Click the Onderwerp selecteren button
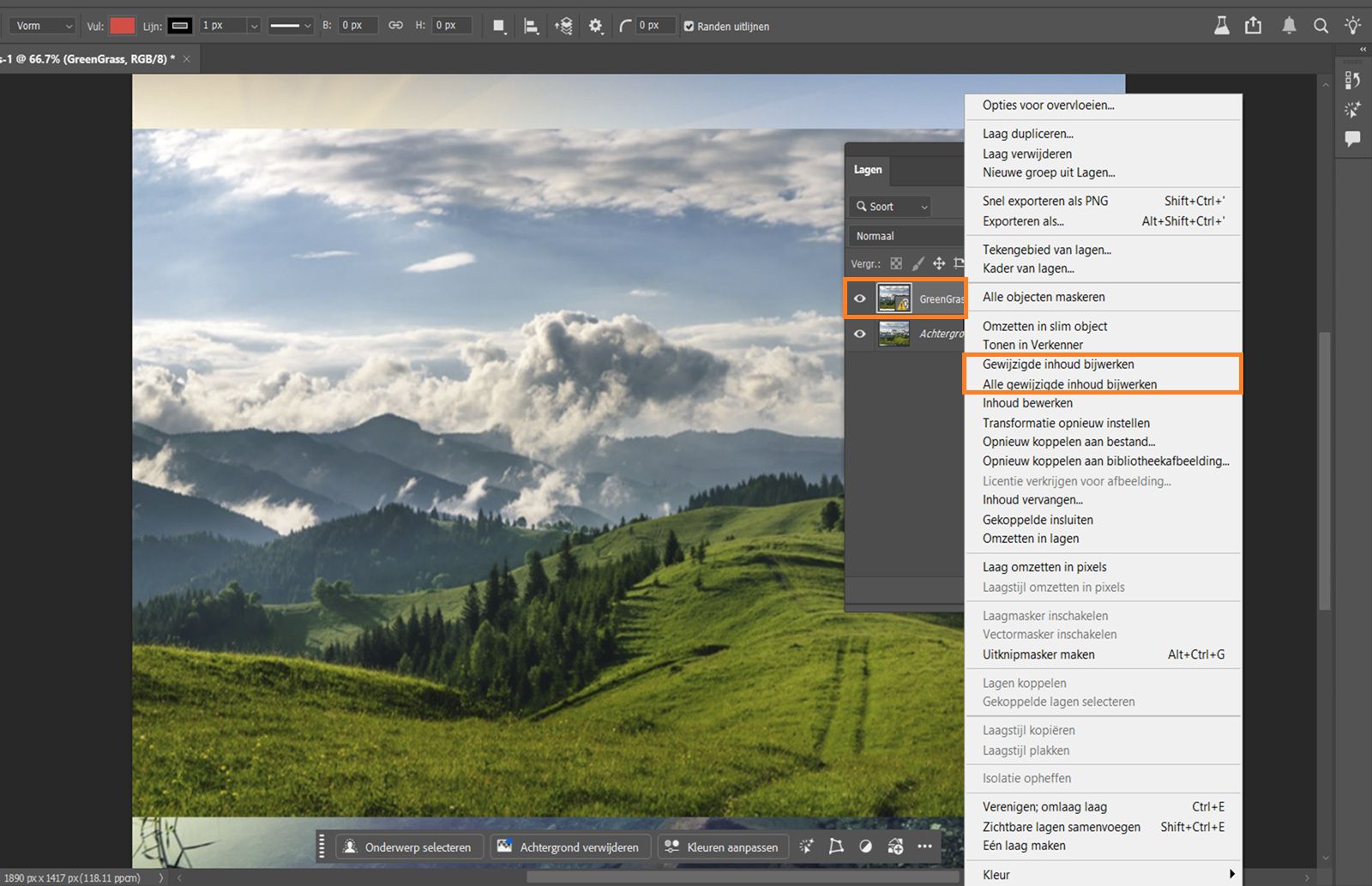 pyautogui.click(x=409, y=847)
